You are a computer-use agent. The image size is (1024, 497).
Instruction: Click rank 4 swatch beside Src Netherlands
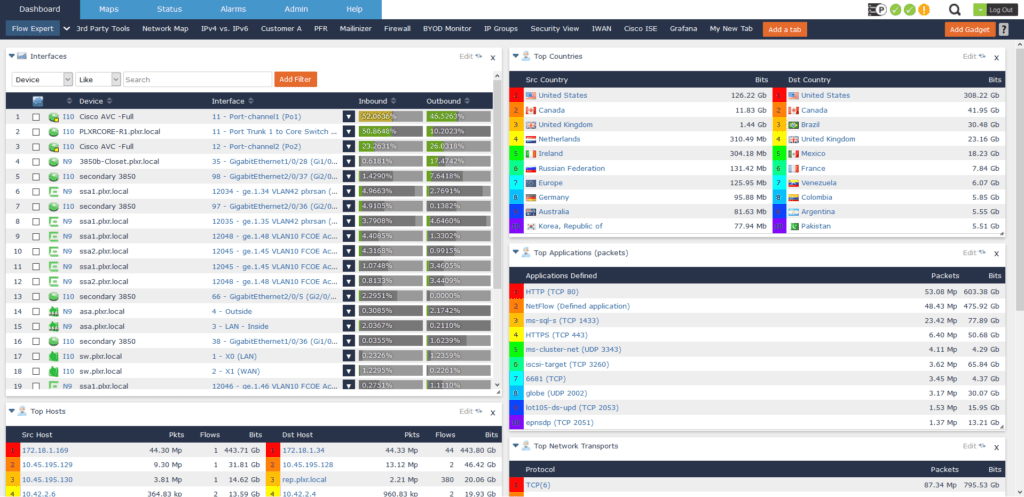click(515, 139)
